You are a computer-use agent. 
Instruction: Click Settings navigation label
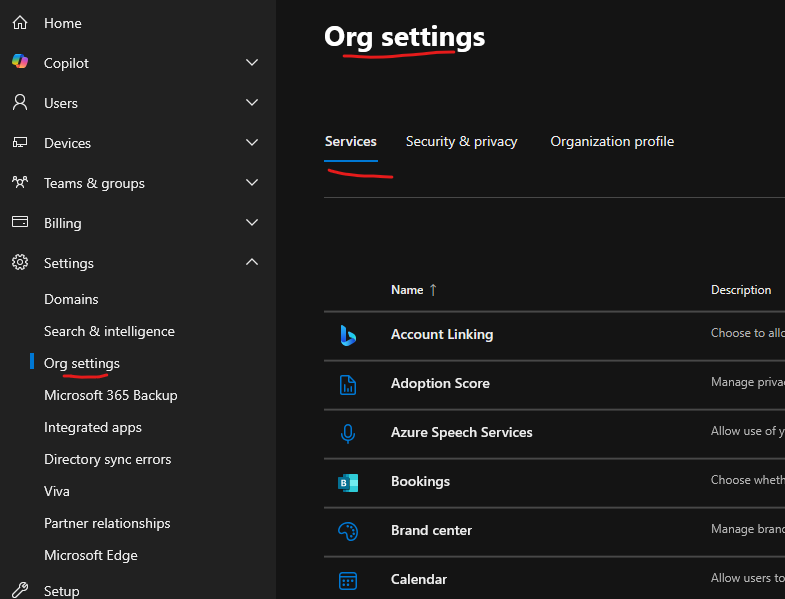pos(69,263)
